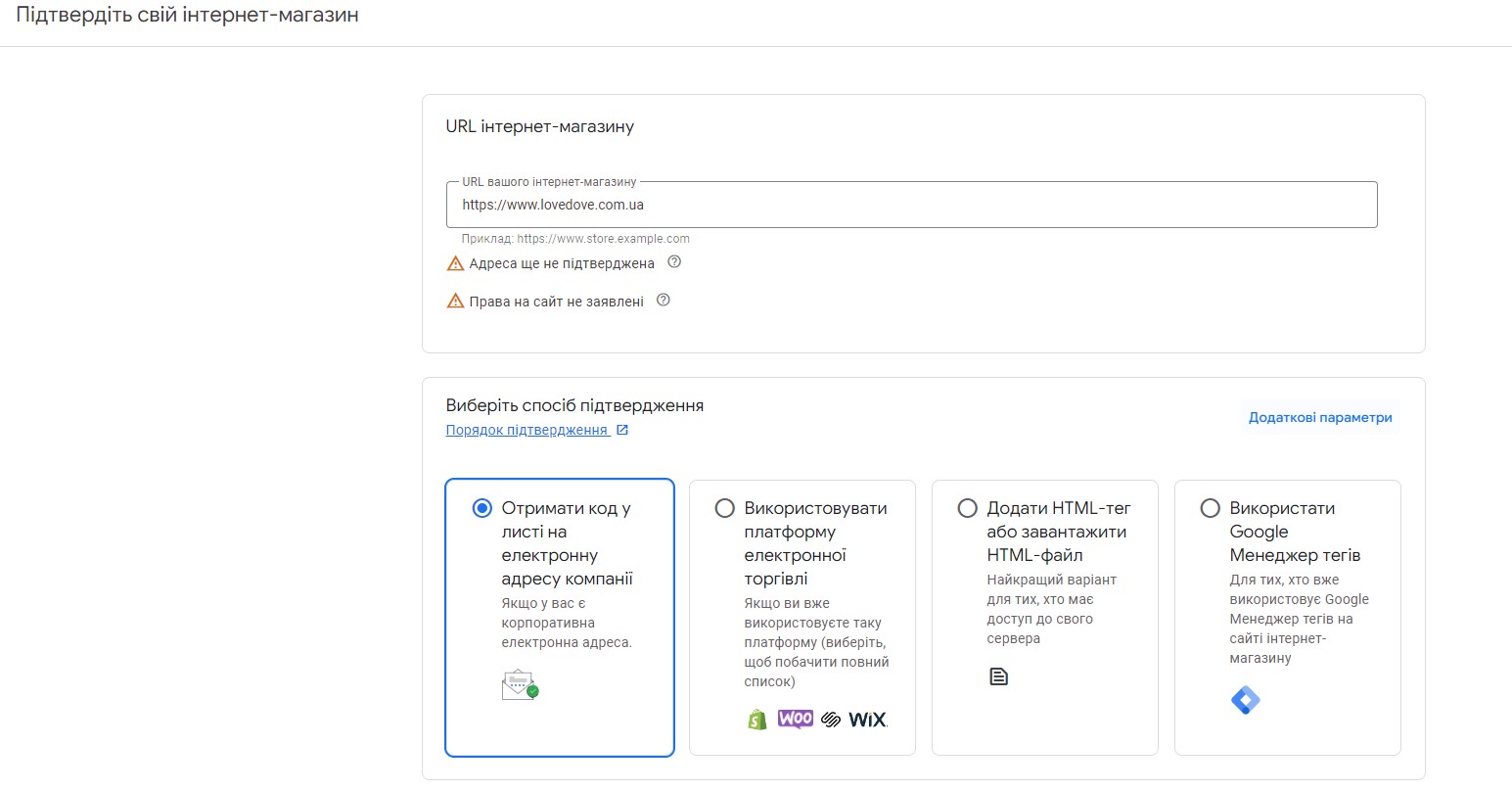Open help for unverified address warning

click(673, 262)
